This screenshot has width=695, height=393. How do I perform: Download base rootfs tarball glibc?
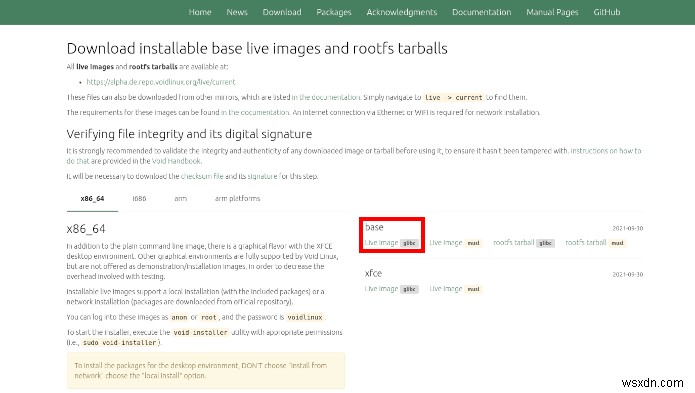click(524, 243)
